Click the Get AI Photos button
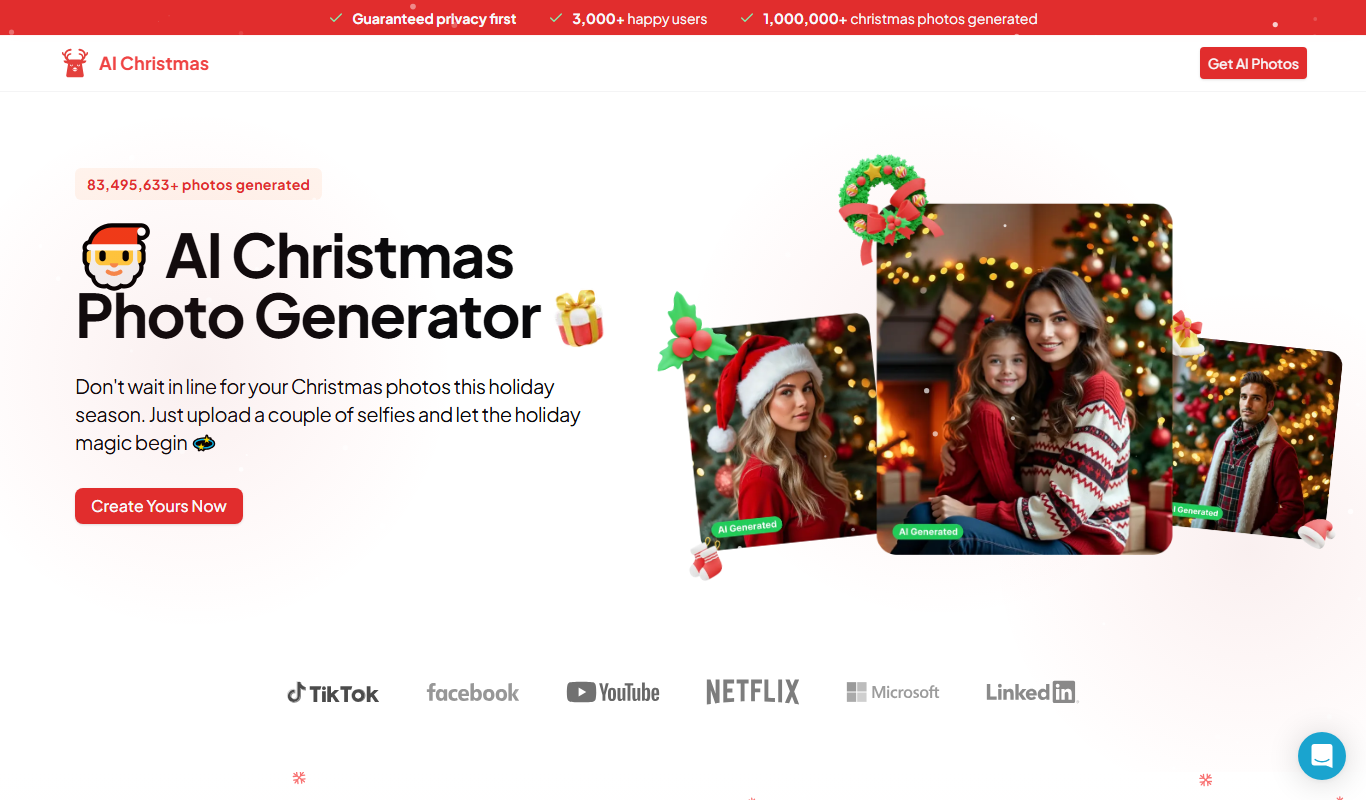 [x=1253, y=63]
